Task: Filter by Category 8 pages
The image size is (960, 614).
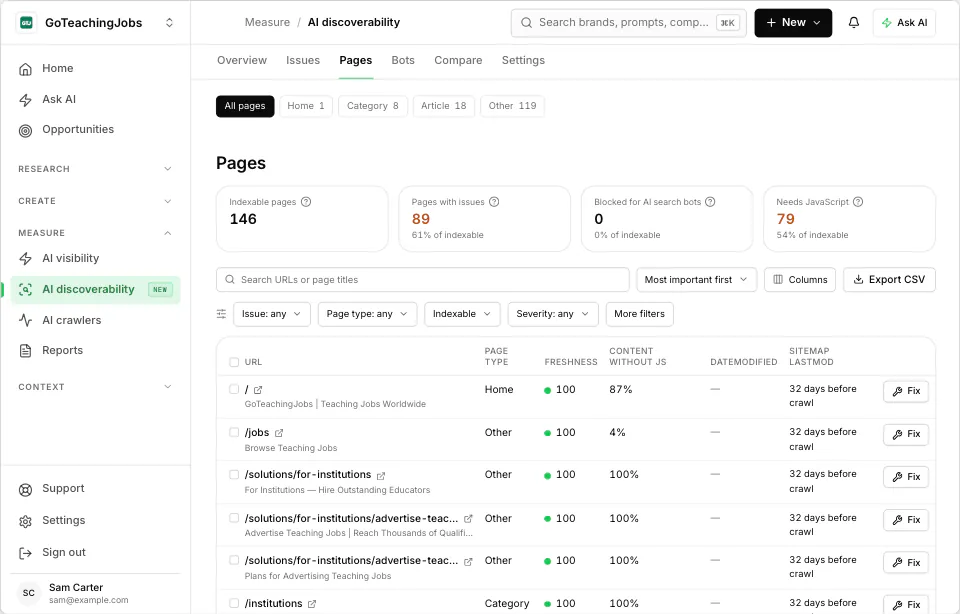Action: [372, 106]
